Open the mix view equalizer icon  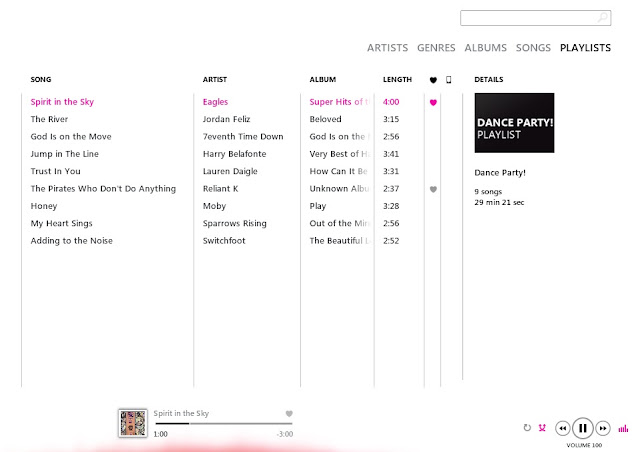623,428
